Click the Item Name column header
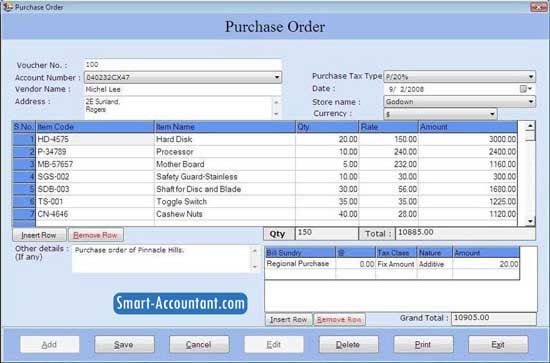Screen dimensions: 550x363 pyautogui.click(x=224, y=127)
